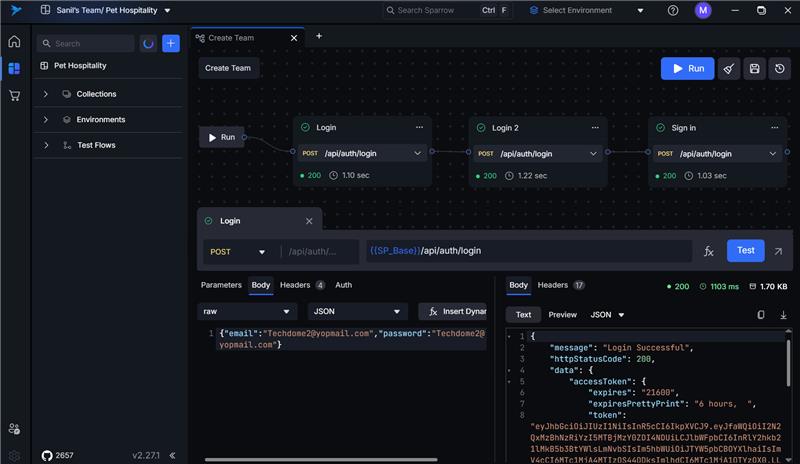Switch to the request Body tab
This screenshot has width=800, height=464.
[261, 285]
